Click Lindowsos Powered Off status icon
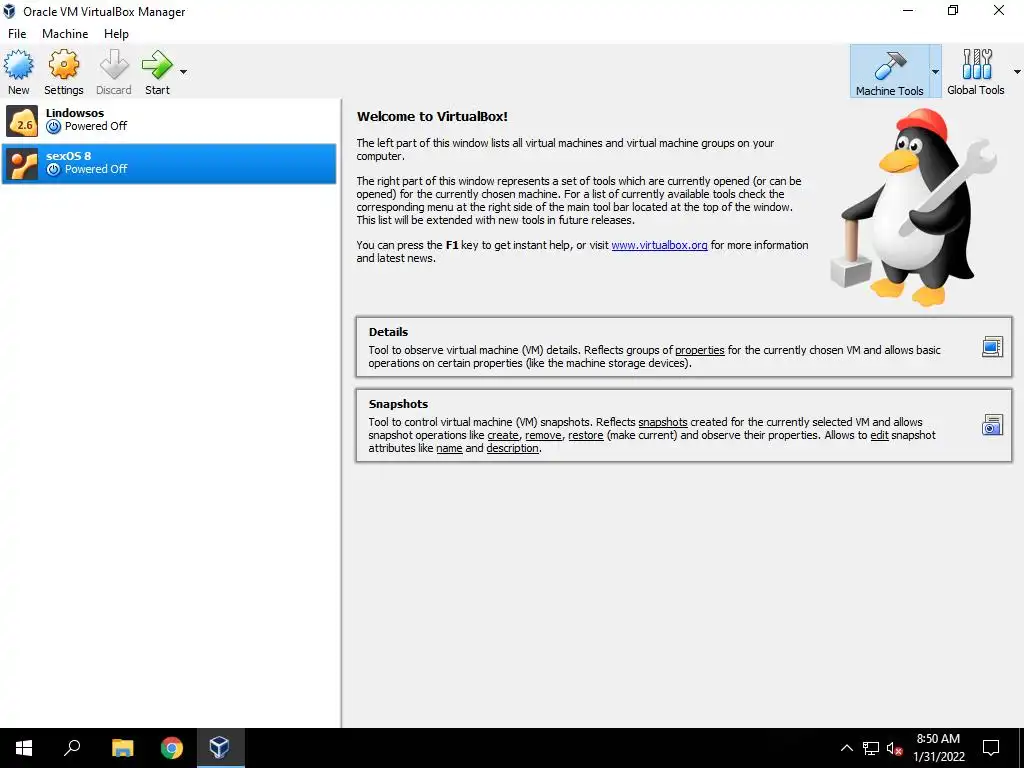This screenshot has height=768, width=1024. [x=54, y=127]
